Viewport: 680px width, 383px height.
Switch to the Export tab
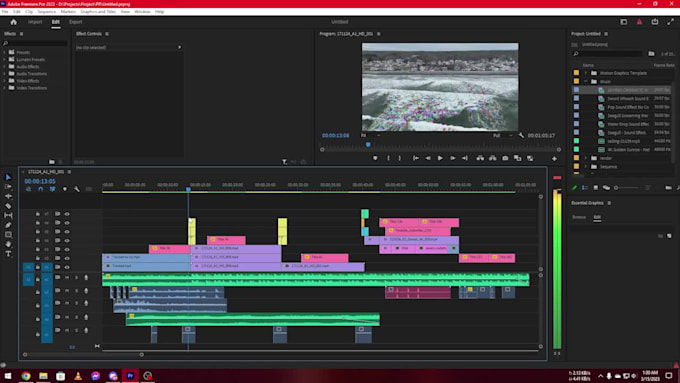click(75, 22)
